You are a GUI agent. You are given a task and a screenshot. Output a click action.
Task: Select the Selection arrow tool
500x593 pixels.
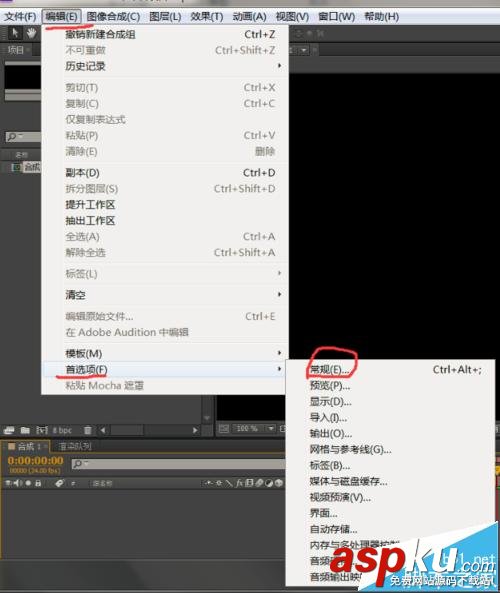[15, 33]
